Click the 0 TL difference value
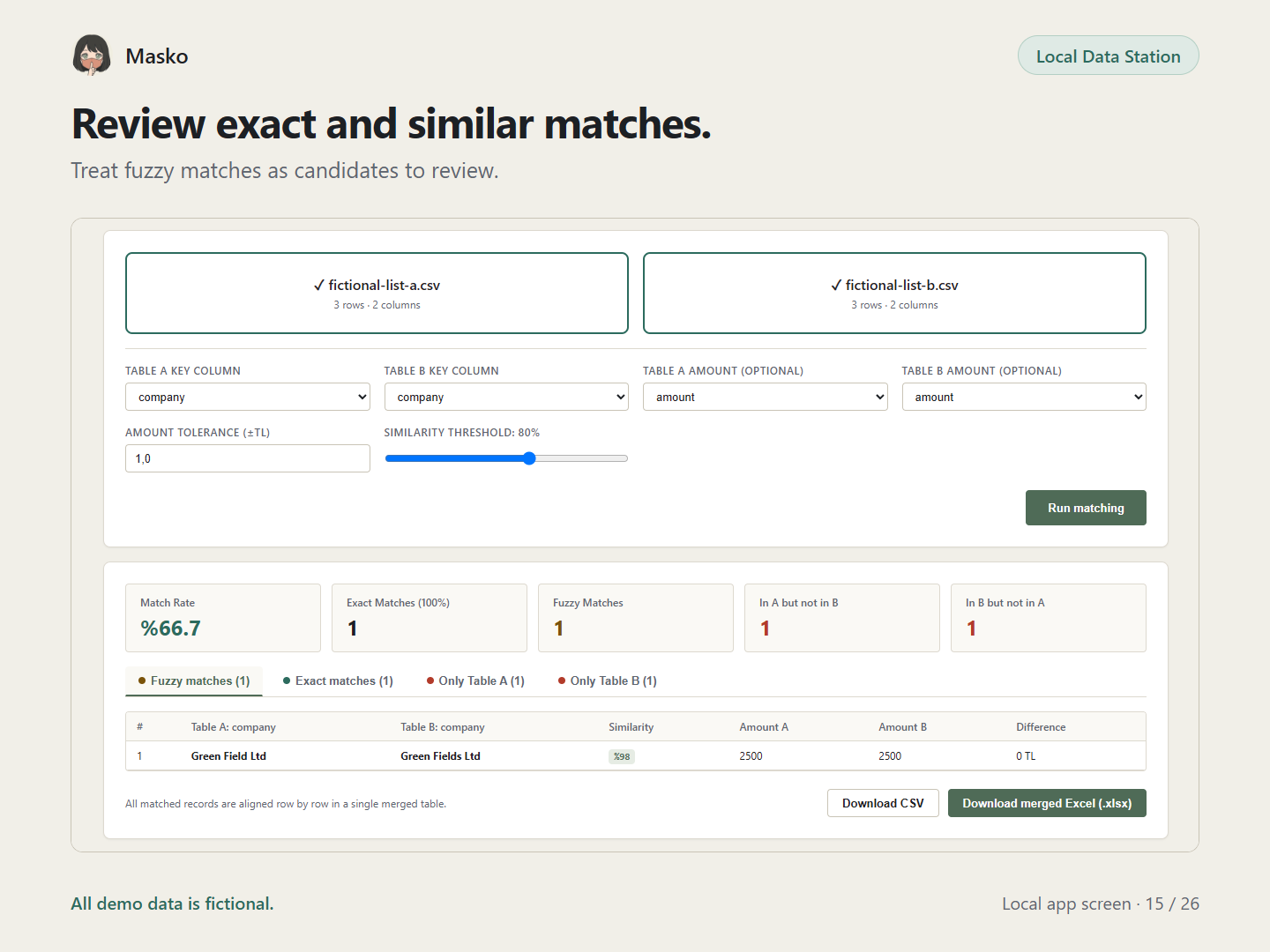 click(x=1026, y=756)
